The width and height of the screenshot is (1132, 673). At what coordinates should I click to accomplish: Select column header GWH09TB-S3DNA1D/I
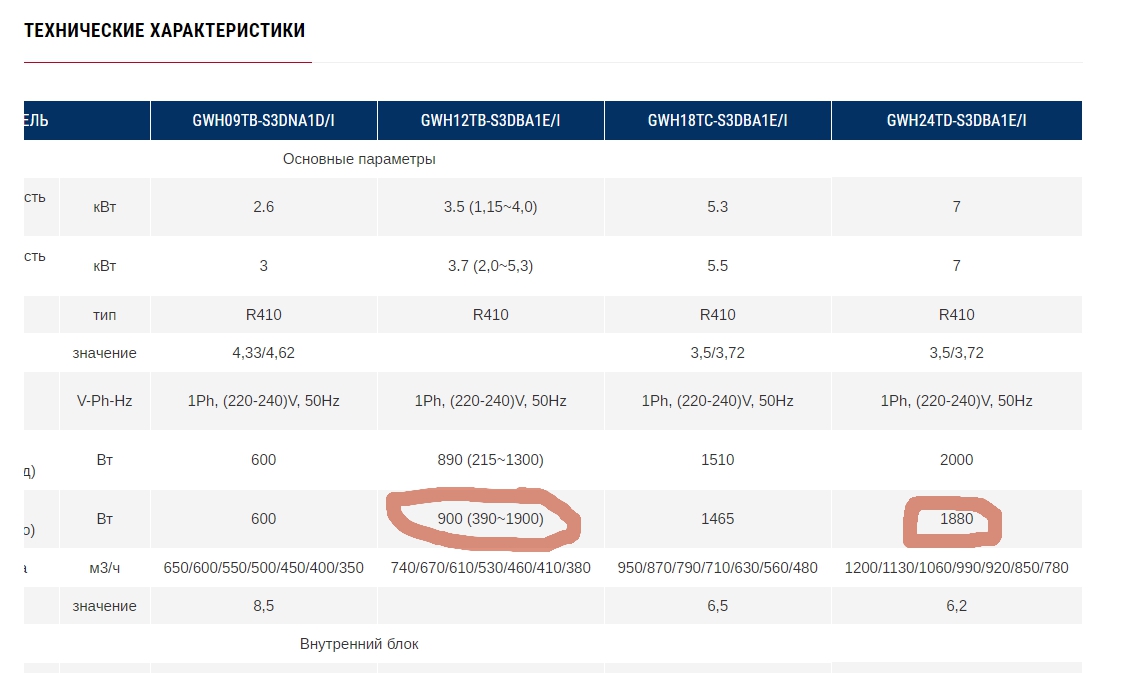click(264, 121)
